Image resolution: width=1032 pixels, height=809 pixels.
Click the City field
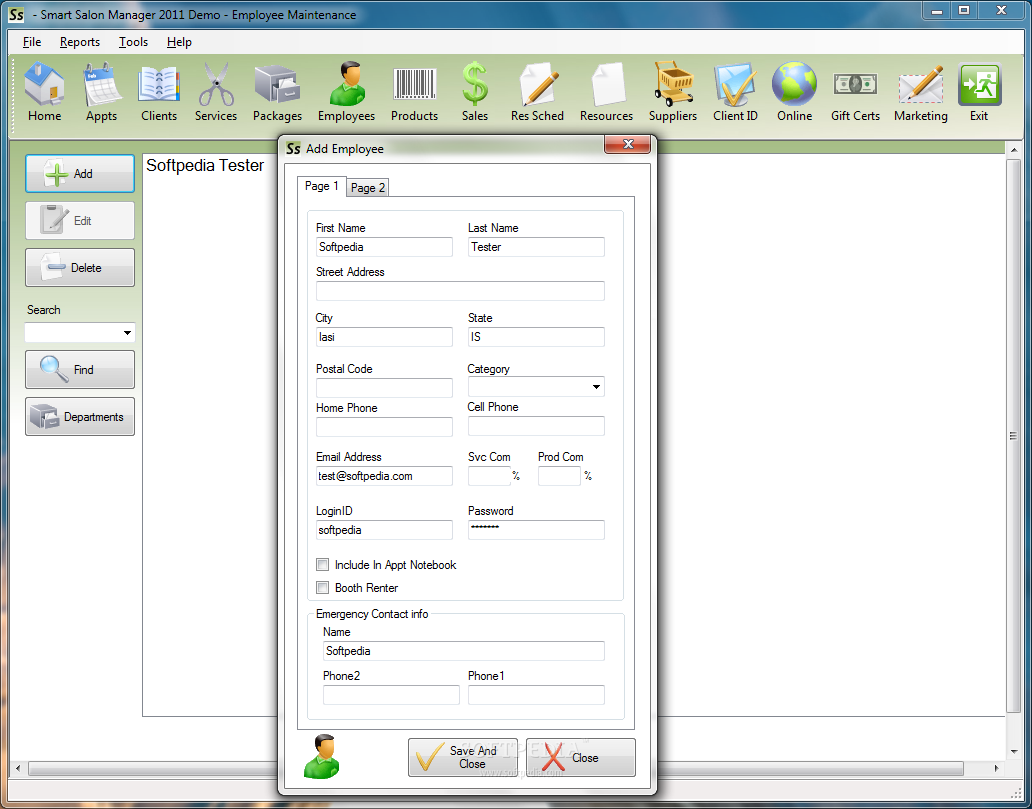[x=384, y=337]
